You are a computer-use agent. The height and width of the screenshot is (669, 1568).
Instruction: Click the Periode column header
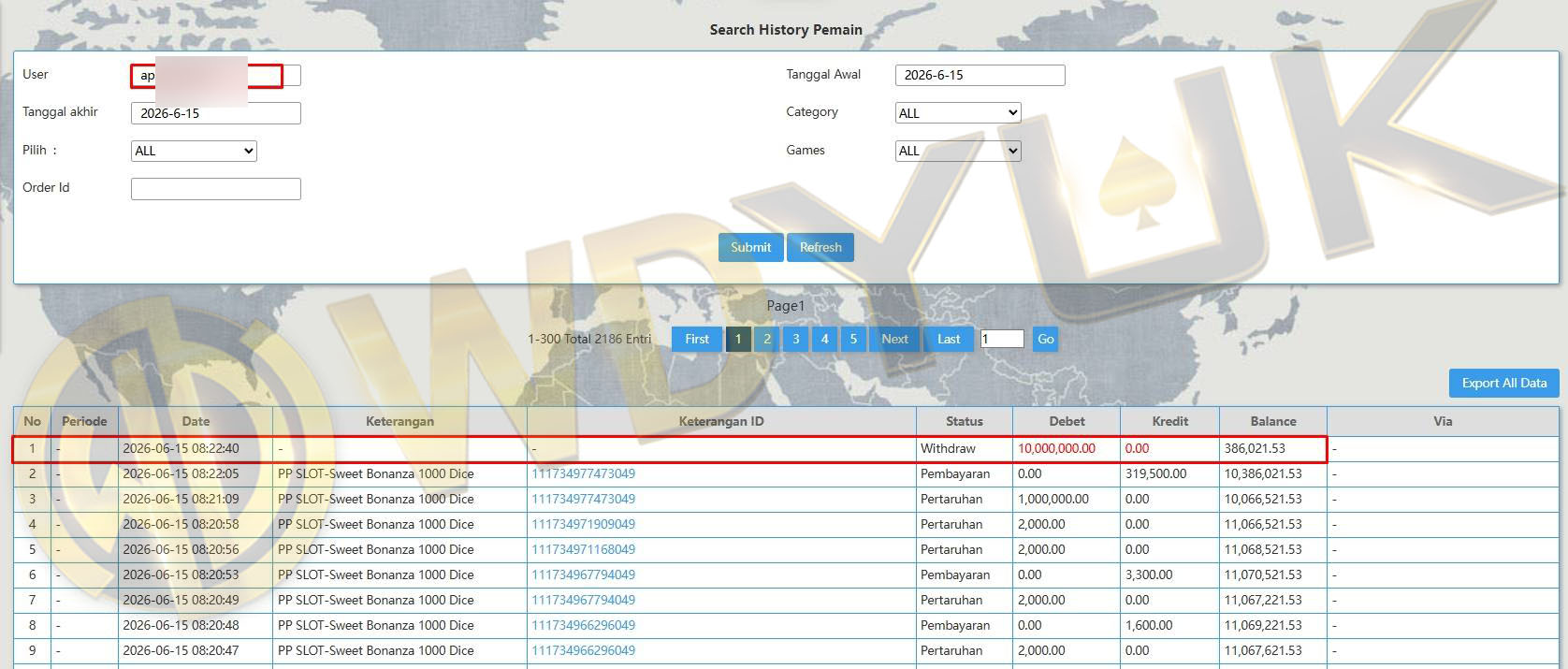pos(84,421)
